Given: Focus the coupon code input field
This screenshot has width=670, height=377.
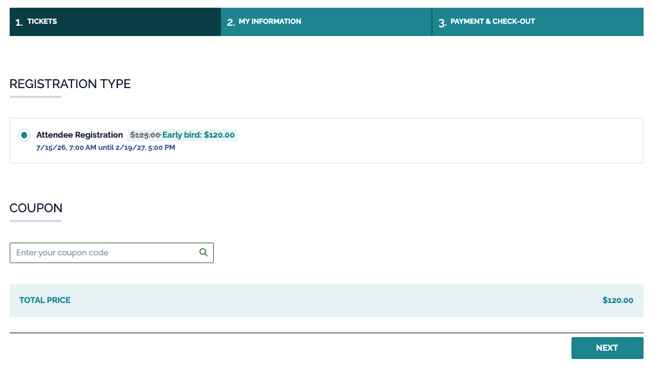Looking at the screenshot, I should 112,253.
